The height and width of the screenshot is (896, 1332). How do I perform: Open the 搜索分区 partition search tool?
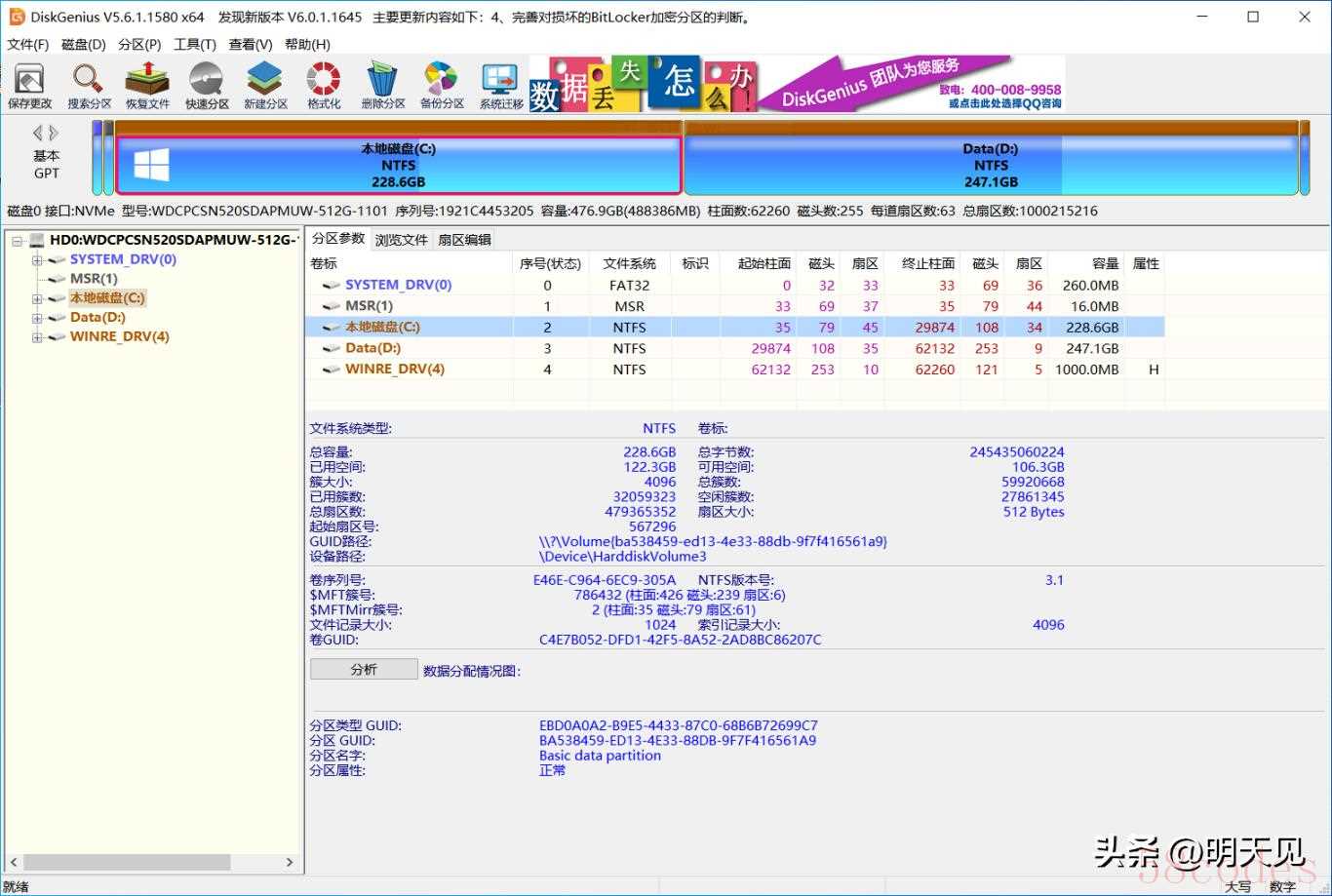pos(89,86)
